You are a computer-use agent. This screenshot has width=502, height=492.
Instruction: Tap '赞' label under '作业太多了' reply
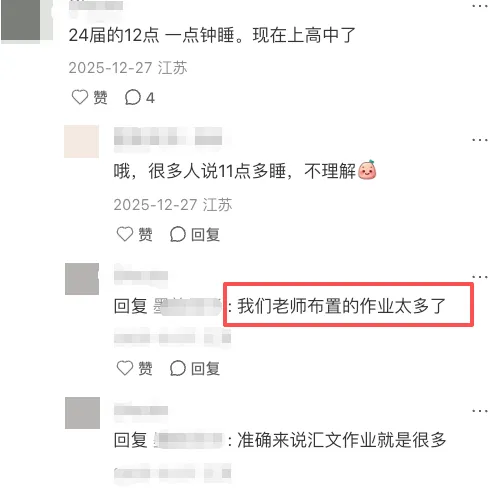coord(145,368)
